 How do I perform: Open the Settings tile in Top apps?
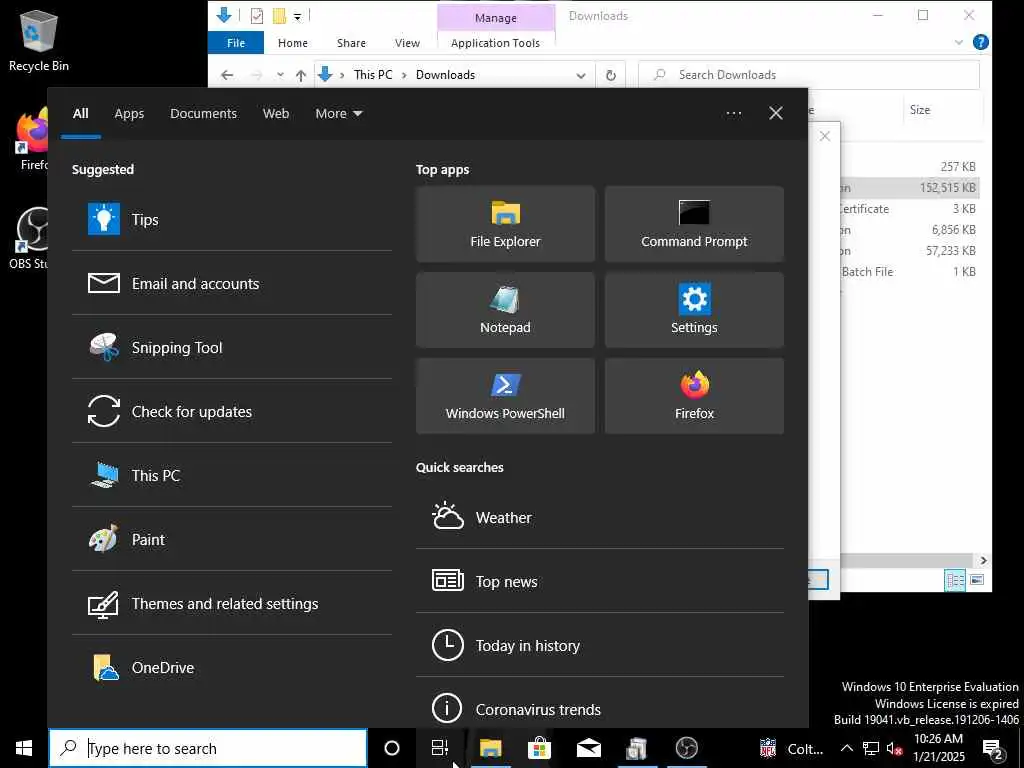click(694, 310)
